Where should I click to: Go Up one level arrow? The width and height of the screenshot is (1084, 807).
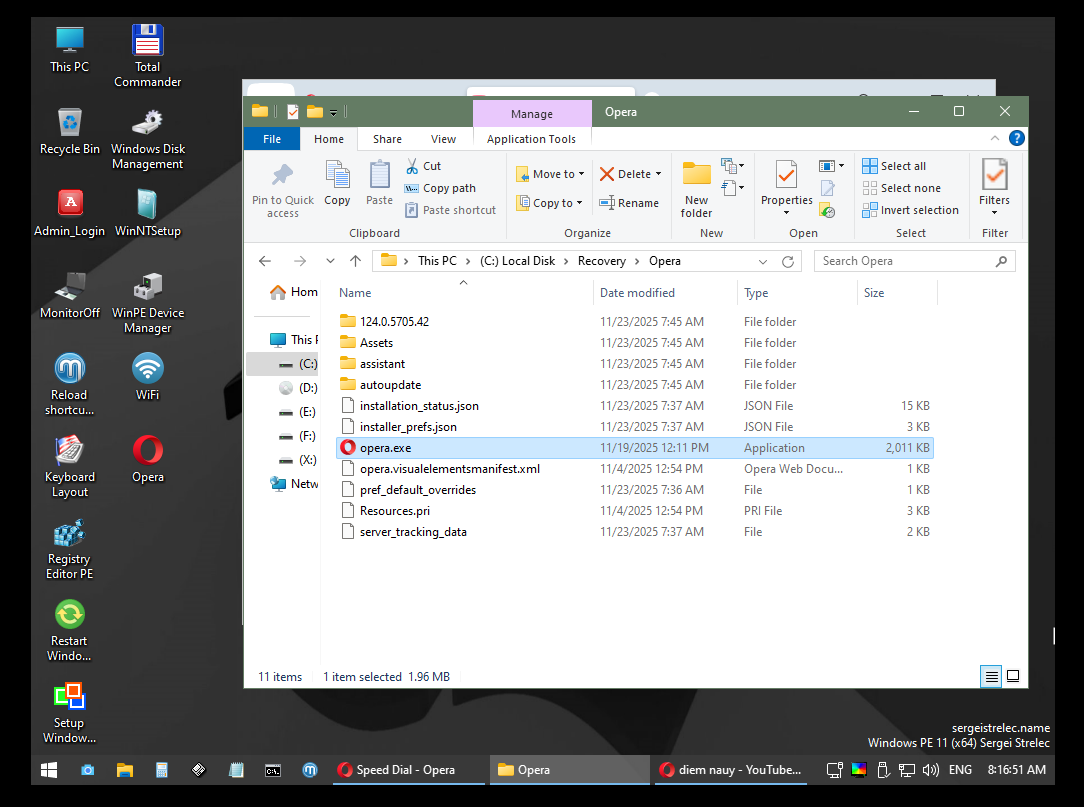click(355, 261)
